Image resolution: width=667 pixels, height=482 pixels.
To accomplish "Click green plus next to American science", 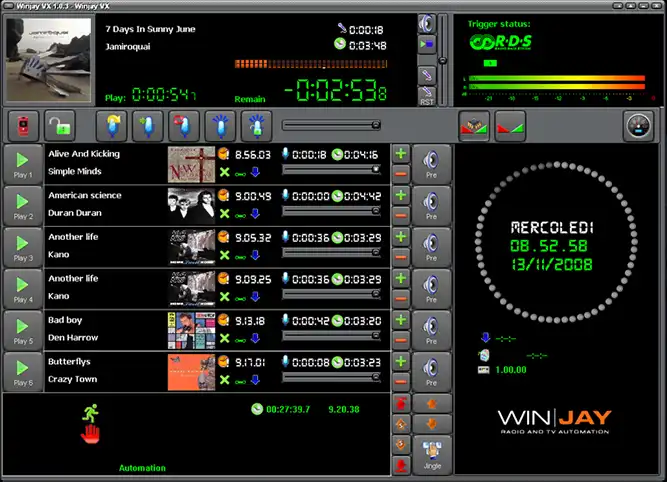I will pyautogui.click(x=401, y=196).
